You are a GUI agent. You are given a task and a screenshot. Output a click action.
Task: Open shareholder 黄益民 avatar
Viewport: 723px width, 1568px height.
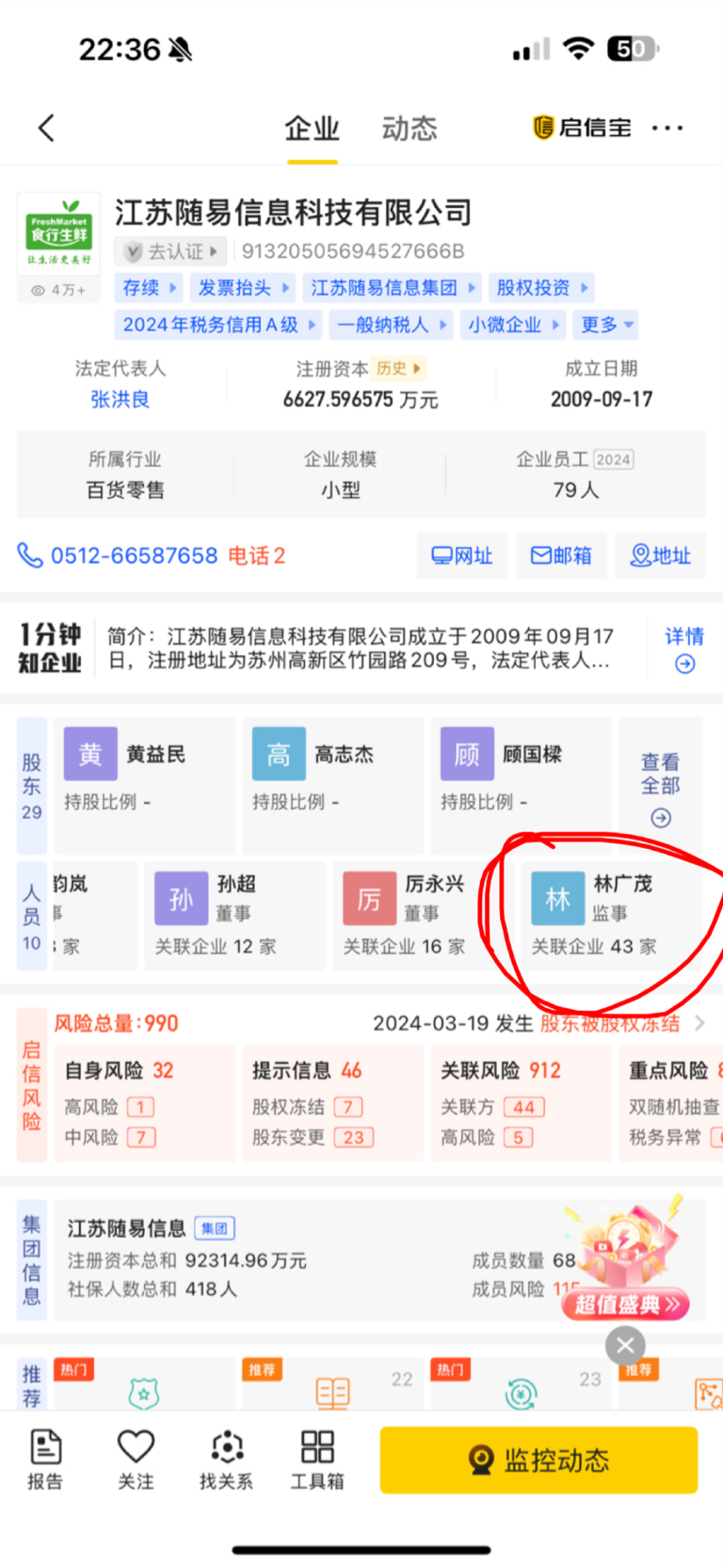pos(90,754)
